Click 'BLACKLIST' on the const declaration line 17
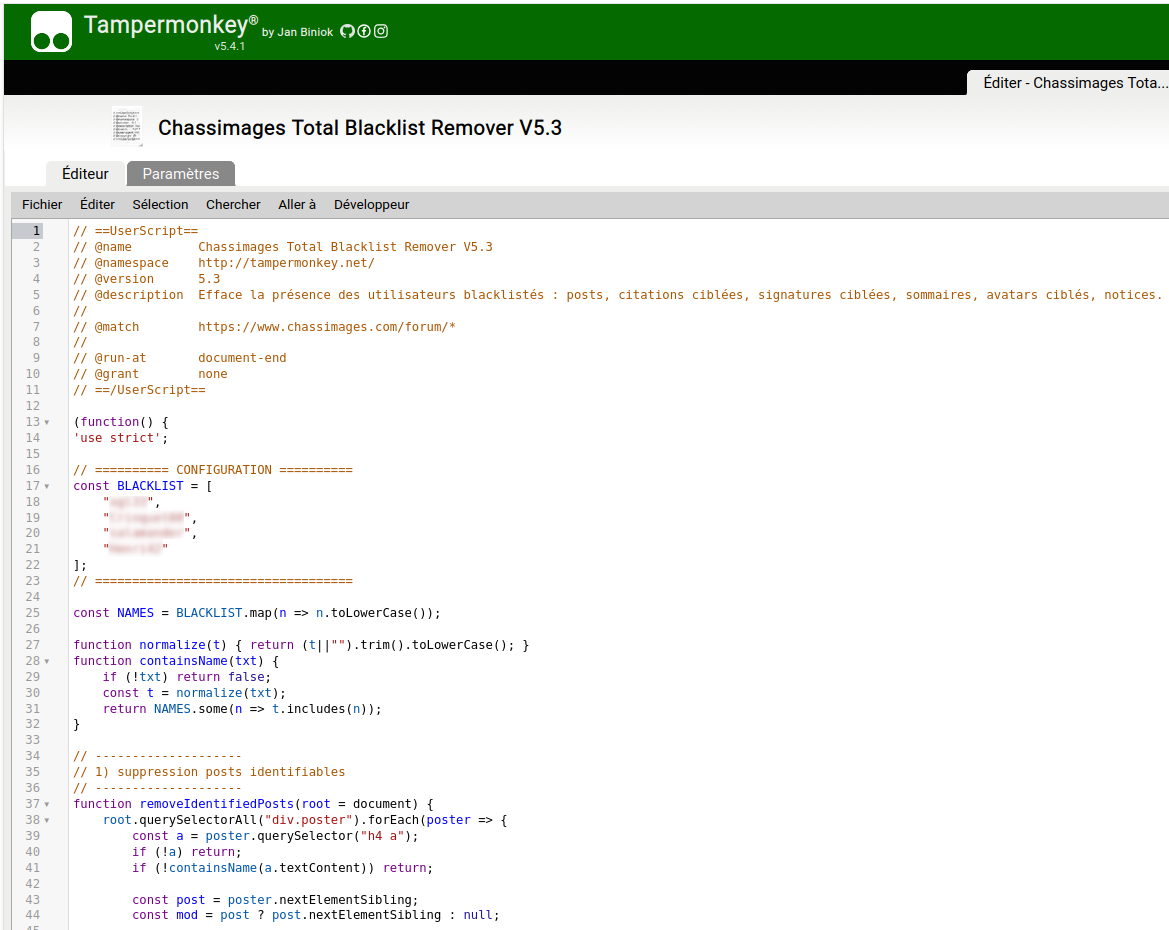The image size is (1169, 930). coord(150,486)
